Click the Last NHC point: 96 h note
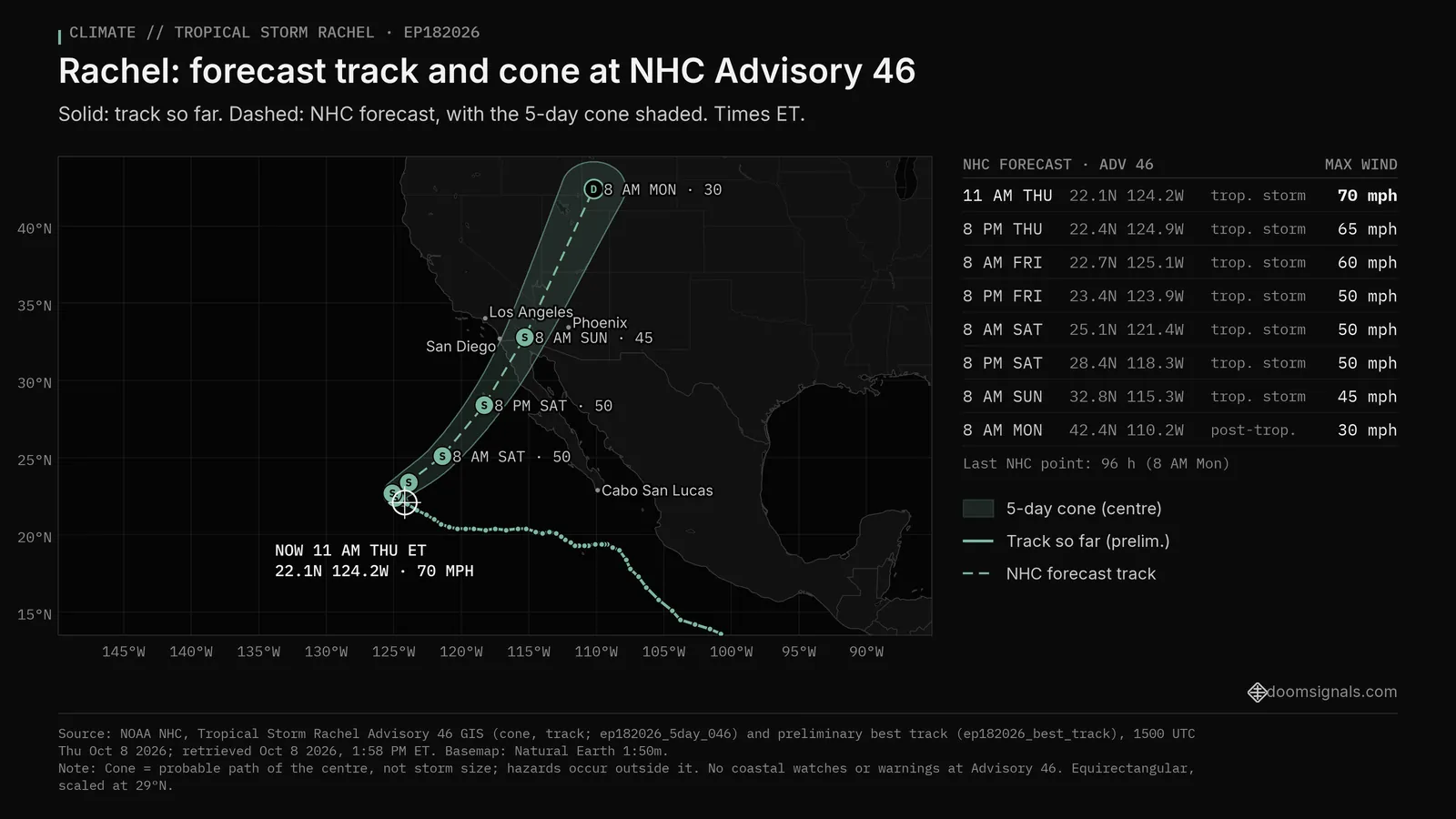Viewport: 1456px width, 819px height. 1096,464
